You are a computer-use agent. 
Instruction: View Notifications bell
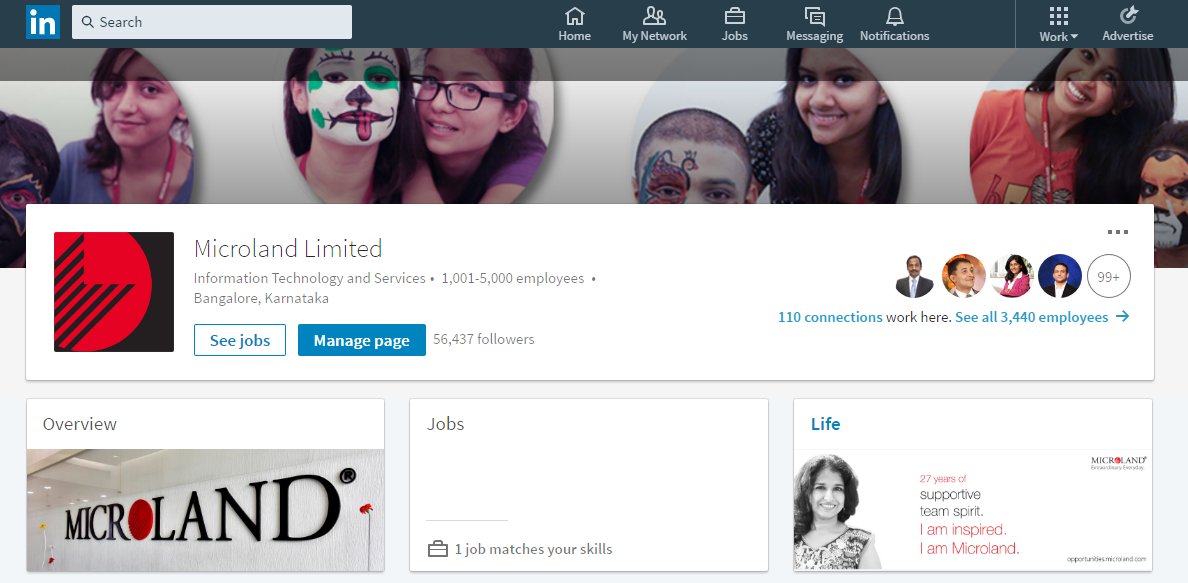[894, 24]
